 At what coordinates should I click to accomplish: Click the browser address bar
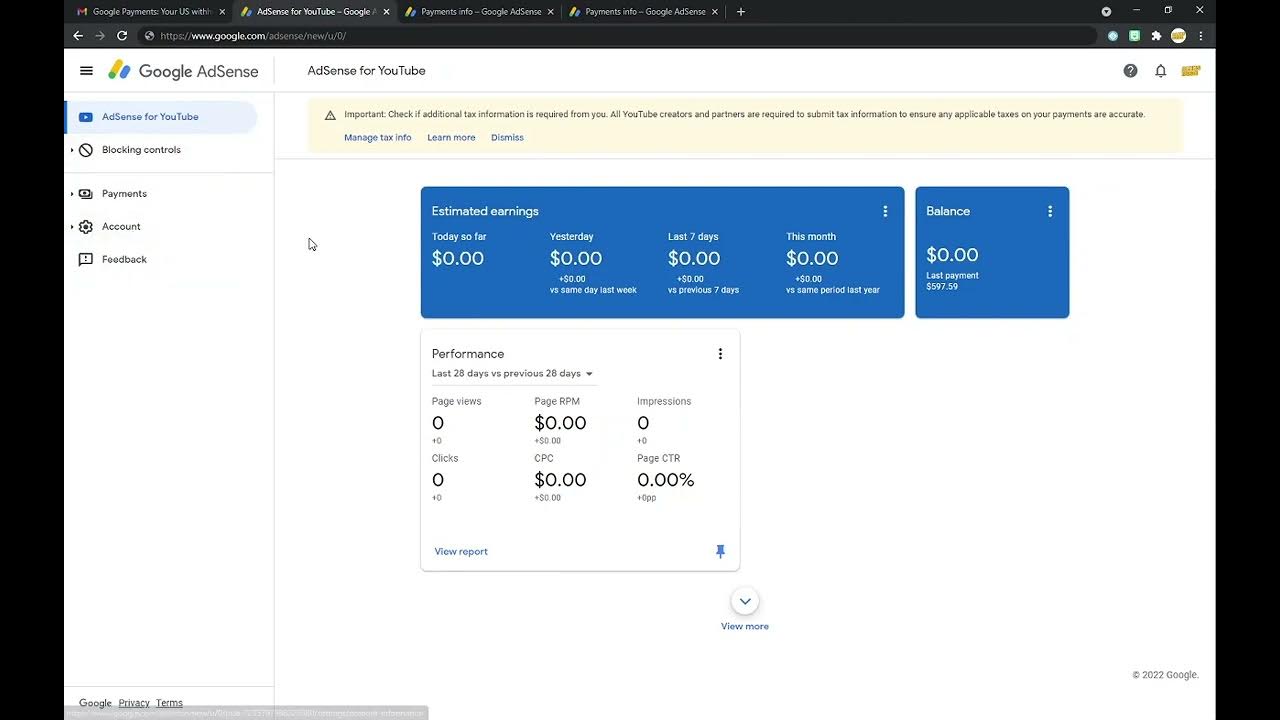coord(600,36)
